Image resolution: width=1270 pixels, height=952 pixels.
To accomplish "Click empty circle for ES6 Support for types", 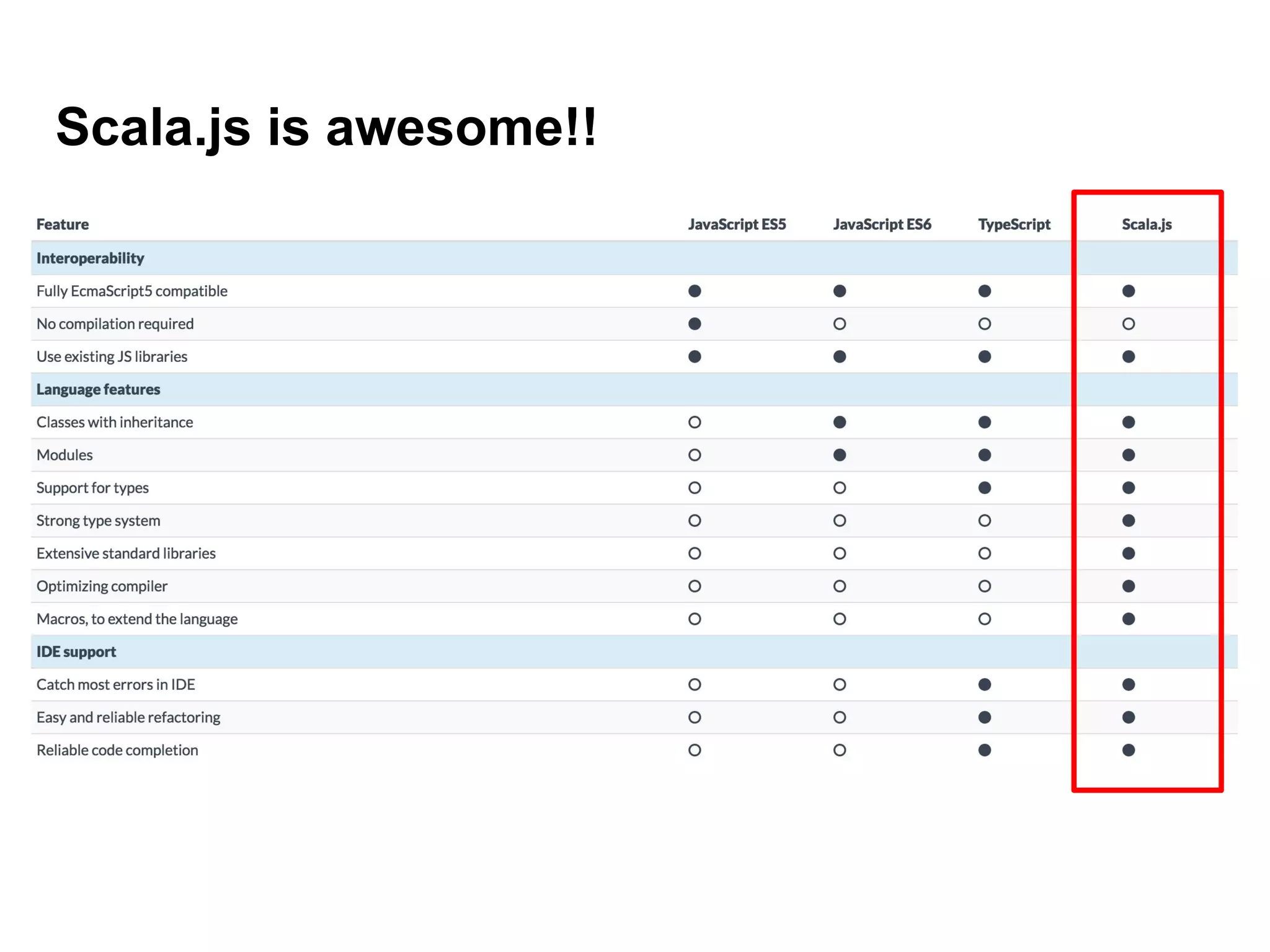I will 840,488.
